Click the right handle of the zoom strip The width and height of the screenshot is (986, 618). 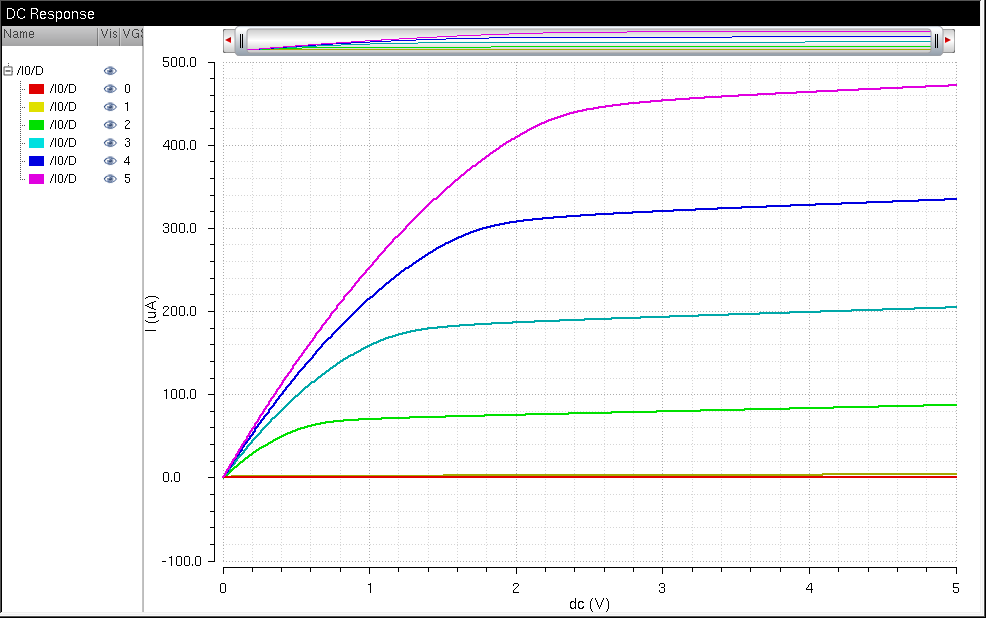[x=937, y=40]
